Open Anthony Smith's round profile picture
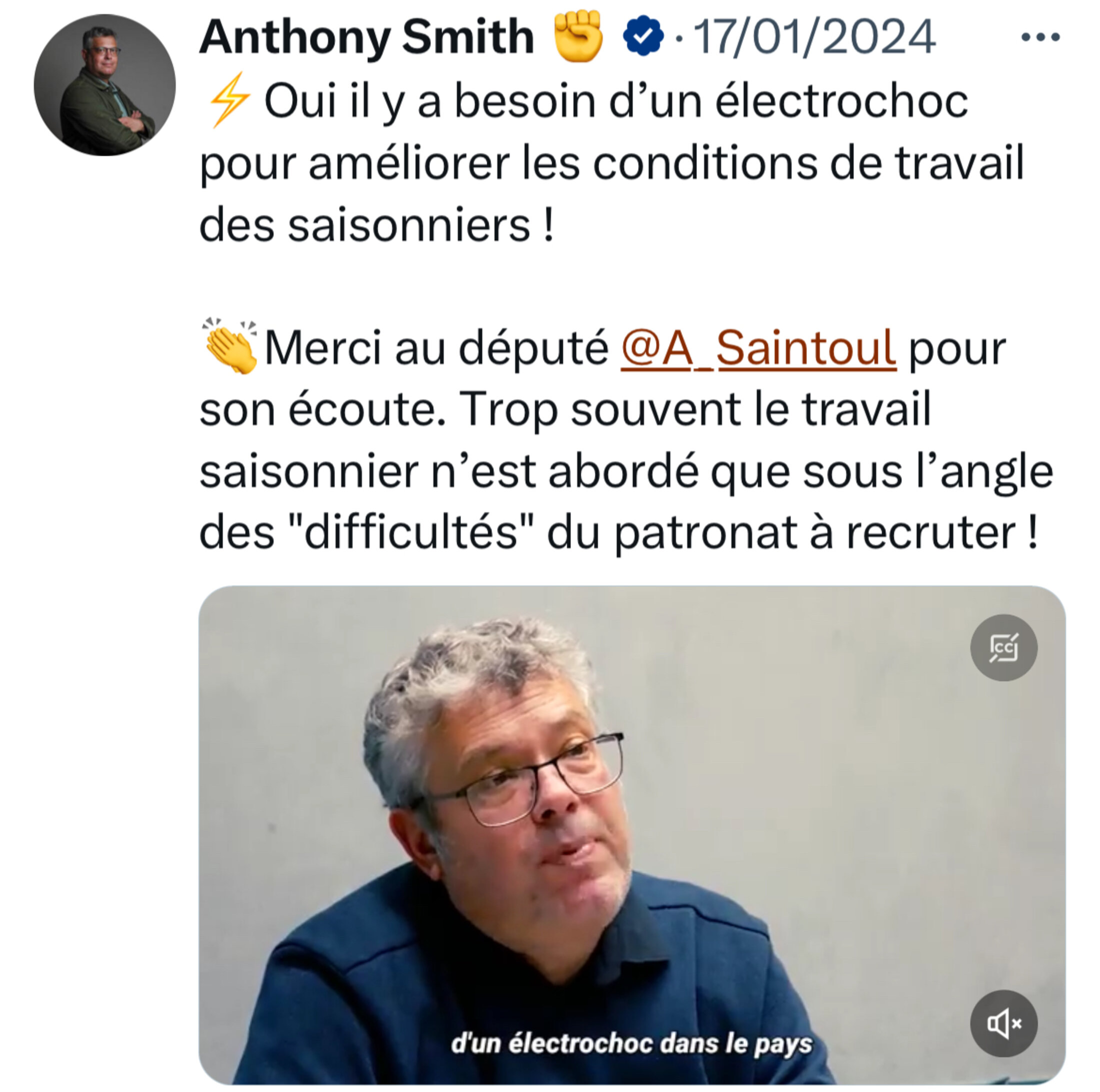Screen dimensions: 1100x1092 coord(105,85)
